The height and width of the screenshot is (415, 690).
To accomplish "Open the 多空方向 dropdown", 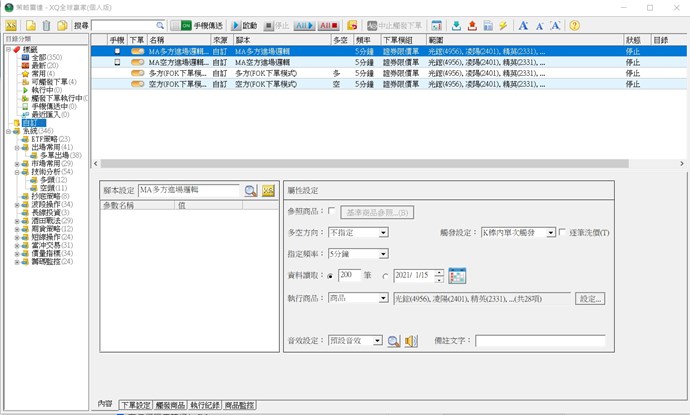I will (x=383, y=233).
